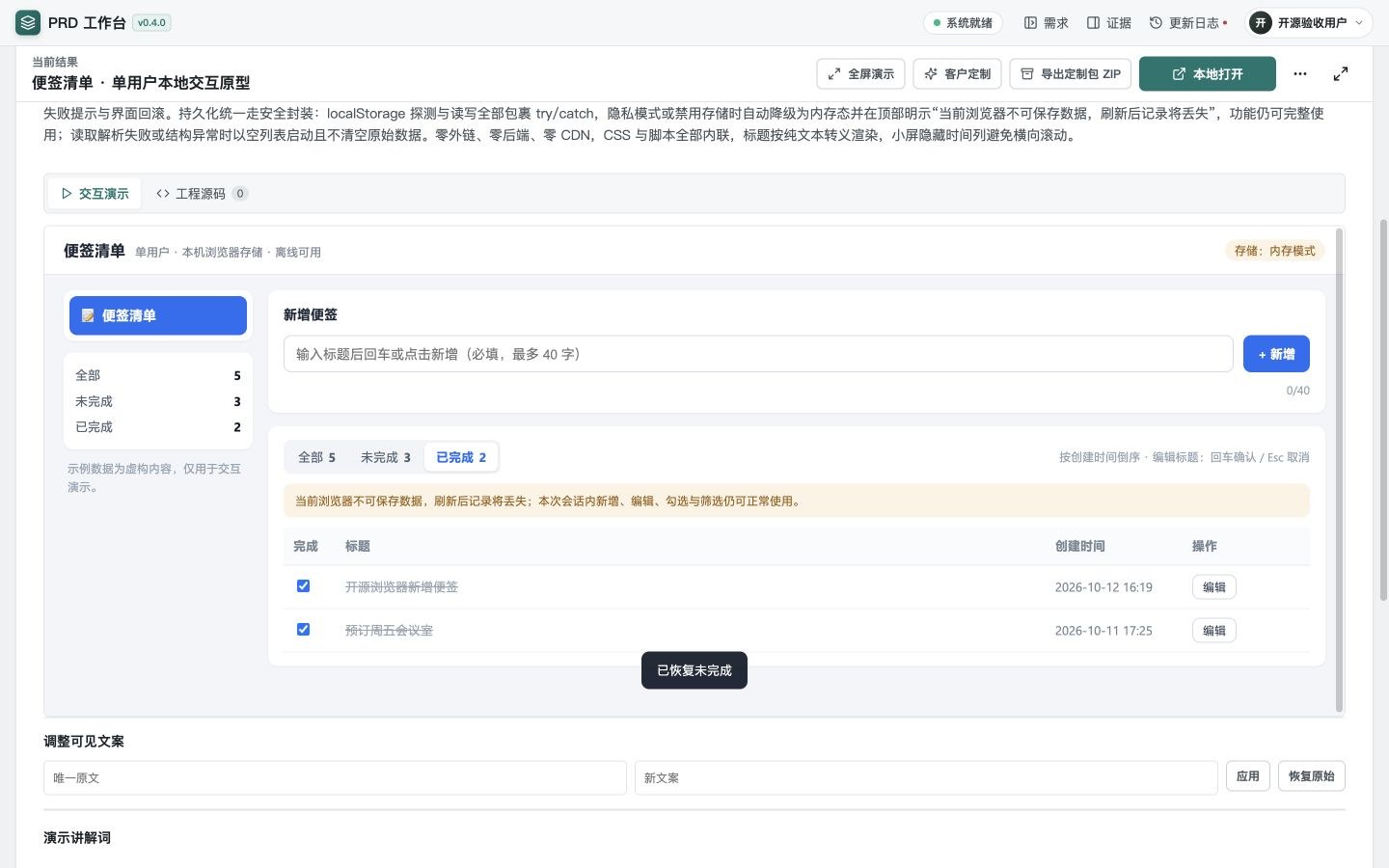The image size is (1389, 868).
Task: Click the 系统就绪 status indicator
Action: [x=963, y=23]
